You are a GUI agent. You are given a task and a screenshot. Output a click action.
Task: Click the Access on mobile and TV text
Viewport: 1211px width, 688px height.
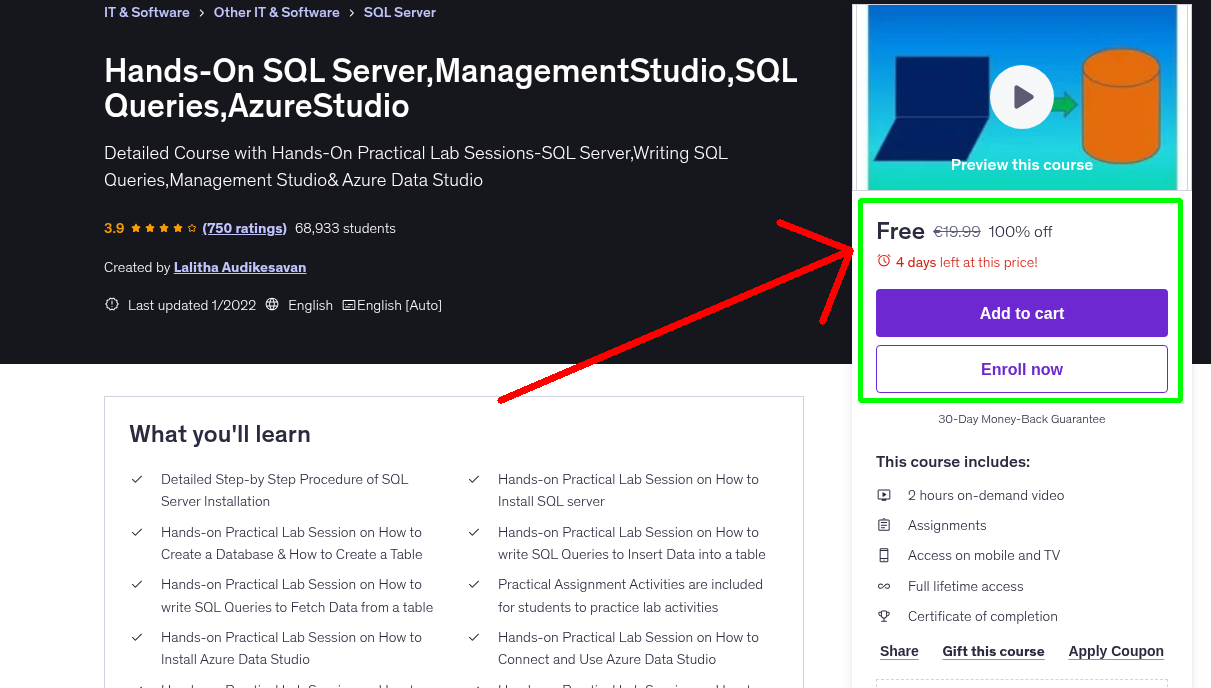(x=984, y=555)
